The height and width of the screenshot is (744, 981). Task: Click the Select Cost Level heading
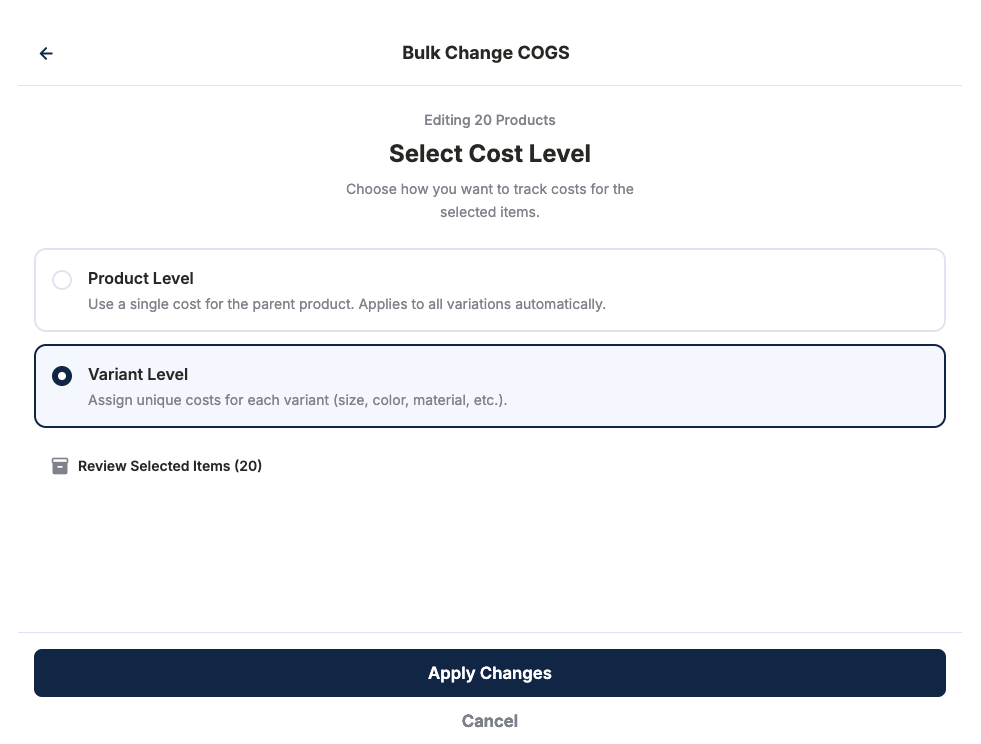(489, 154)
